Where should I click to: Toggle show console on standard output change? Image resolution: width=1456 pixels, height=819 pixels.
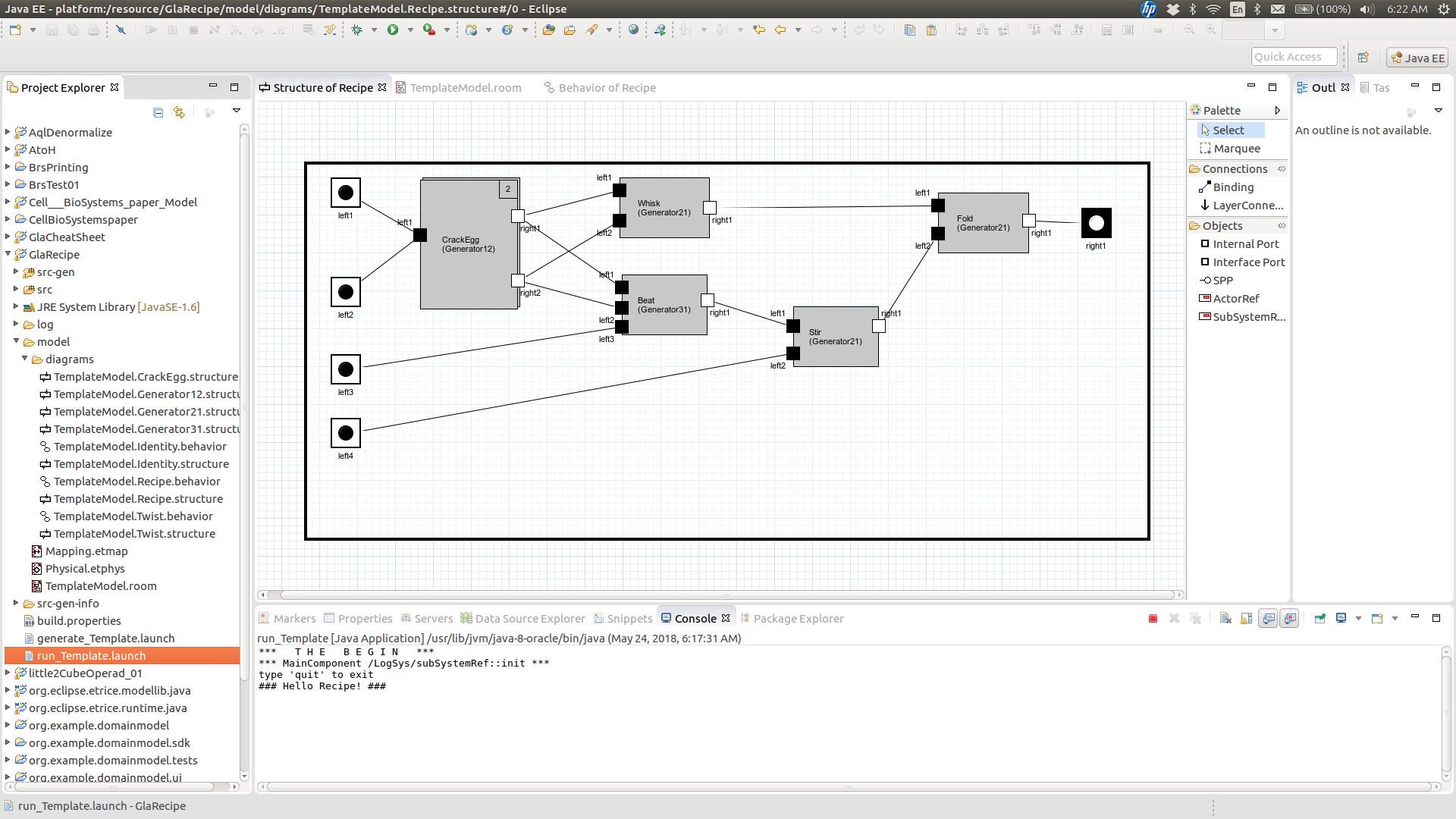pos(1268,619)
